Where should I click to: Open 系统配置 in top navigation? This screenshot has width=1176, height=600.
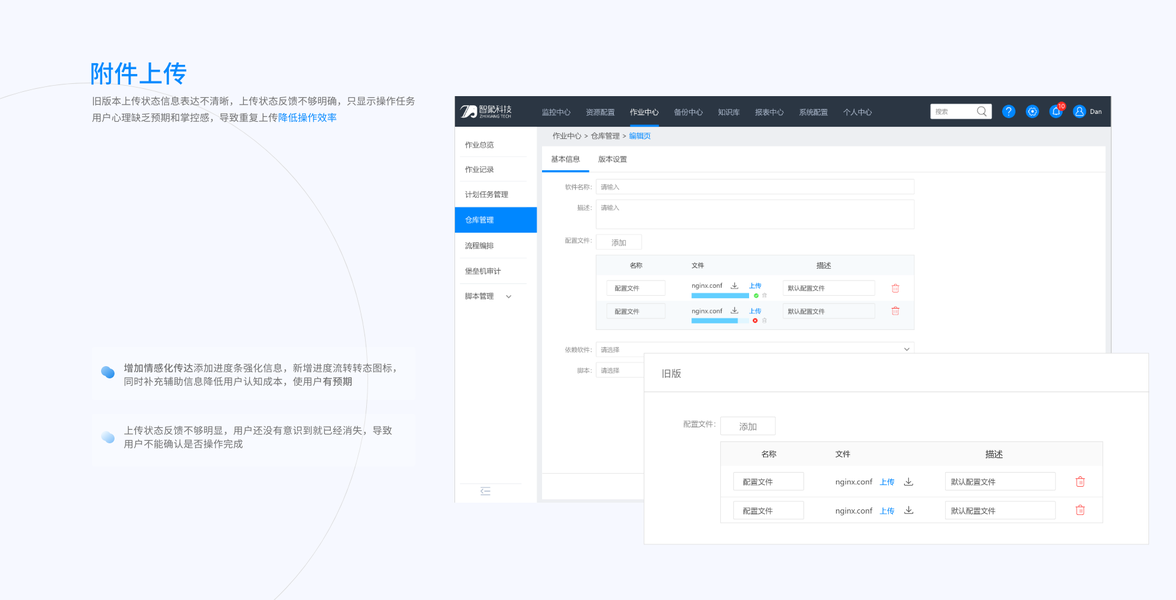click(x=813, y=112)
